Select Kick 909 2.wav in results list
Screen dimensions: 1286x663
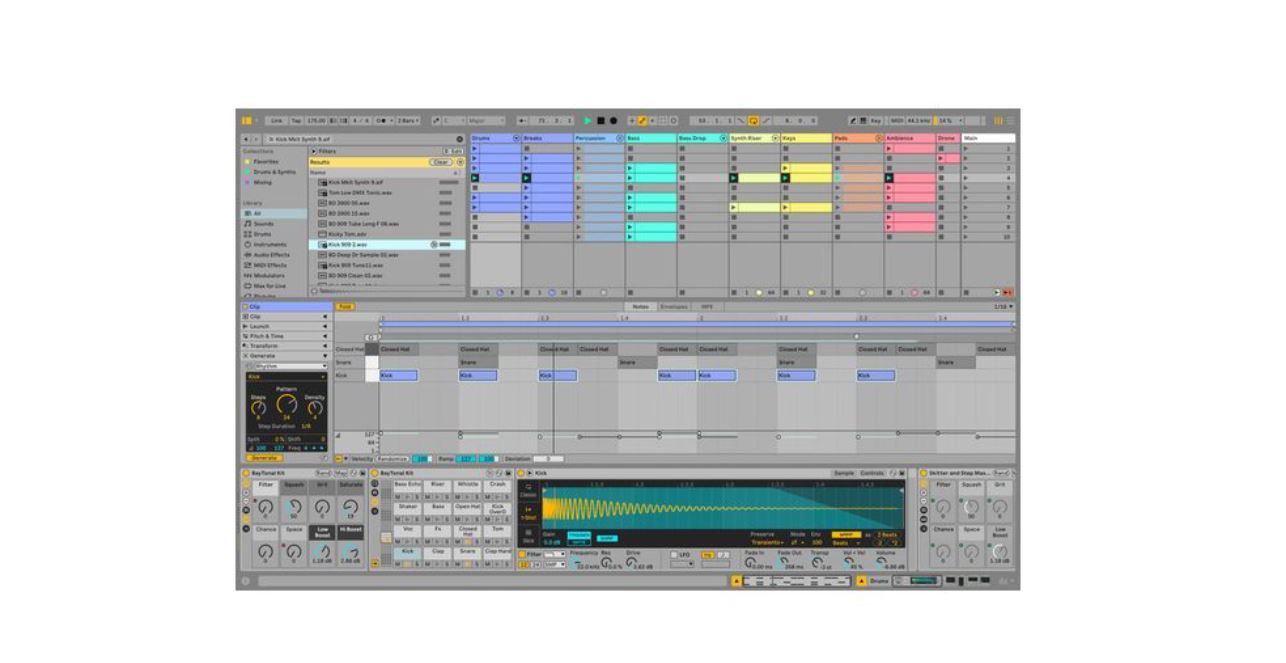pyautogui.click(x=348, y=244)
